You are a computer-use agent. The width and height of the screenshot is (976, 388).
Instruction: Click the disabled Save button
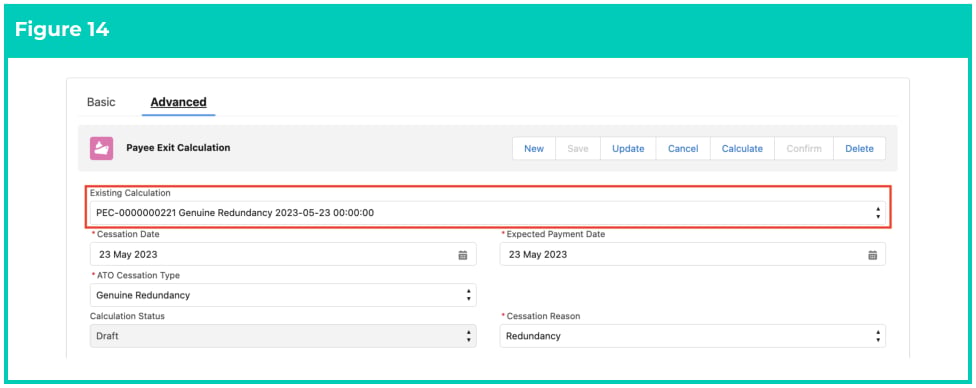[x=578, y=149]
